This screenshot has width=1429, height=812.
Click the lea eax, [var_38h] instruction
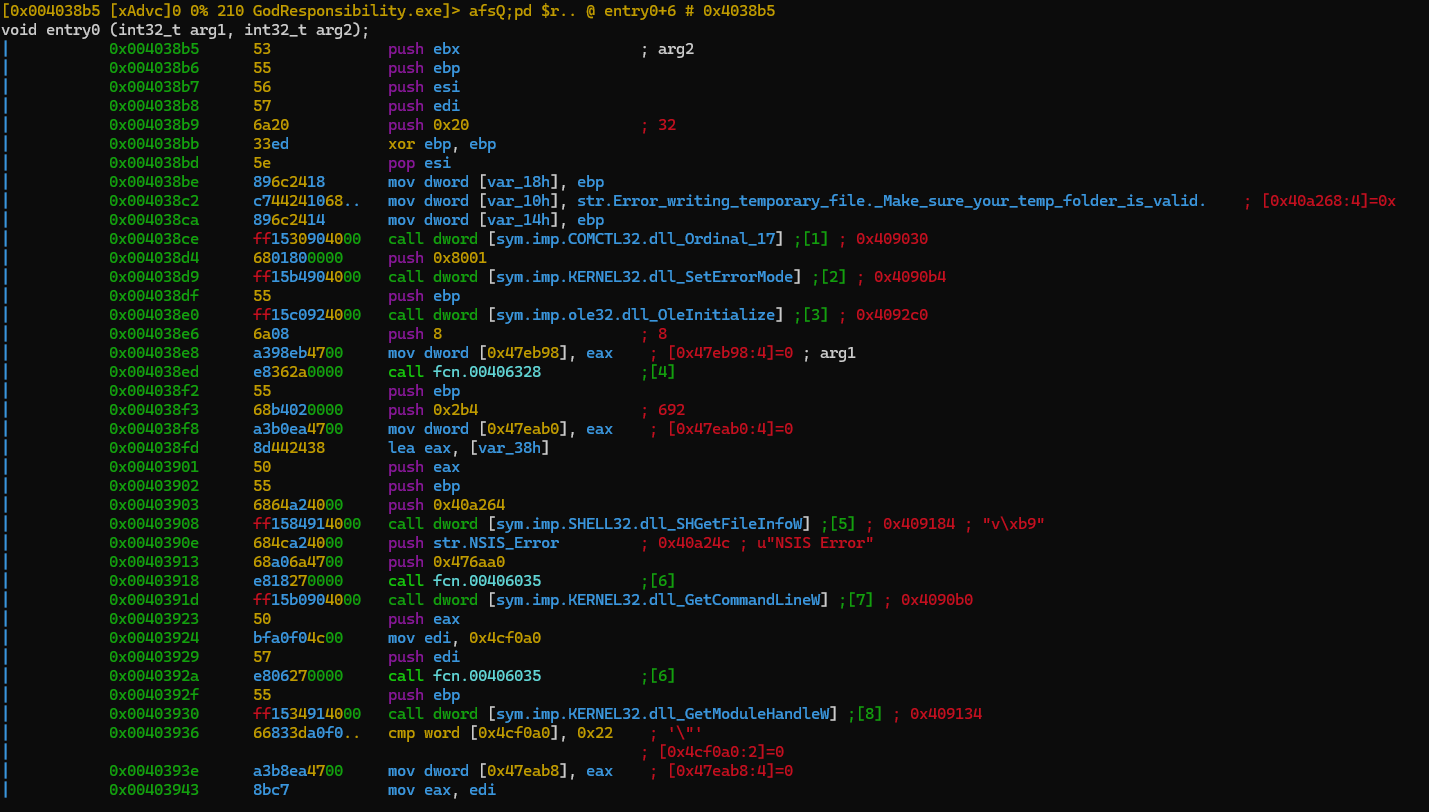(x=468, y=449)
